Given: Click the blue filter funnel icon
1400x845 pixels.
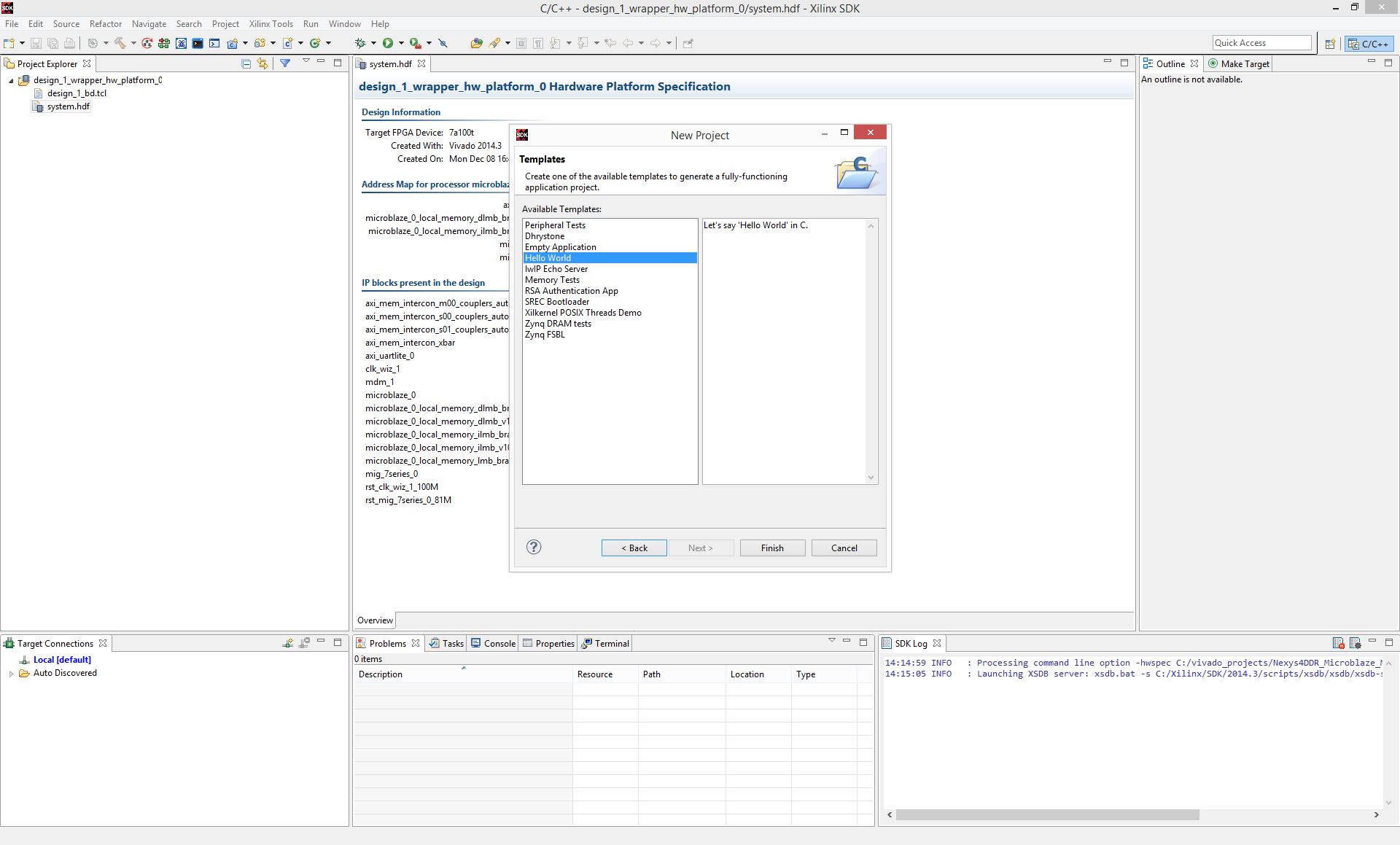Looking at the screenshot, I should (x=285, y=63).
